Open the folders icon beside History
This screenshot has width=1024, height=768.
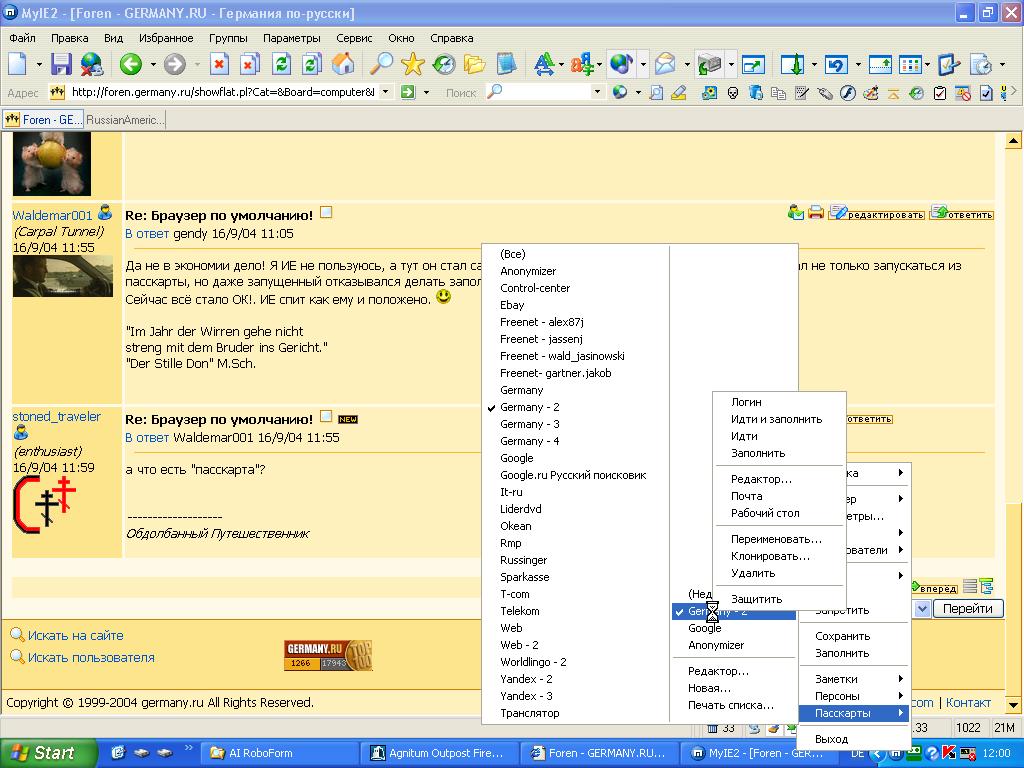tap(475, 64)
